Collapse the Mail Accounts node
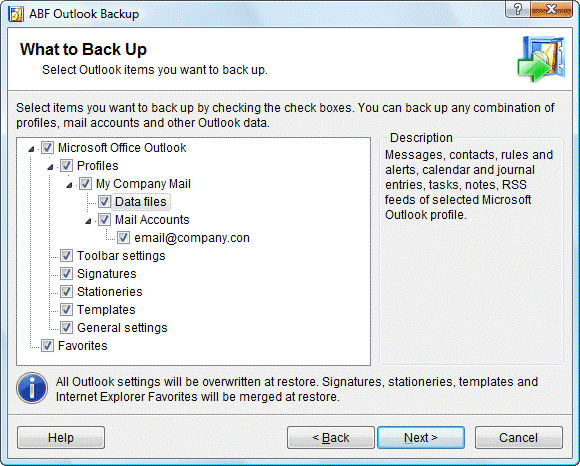The image size is (580, 466). point(88,221)
